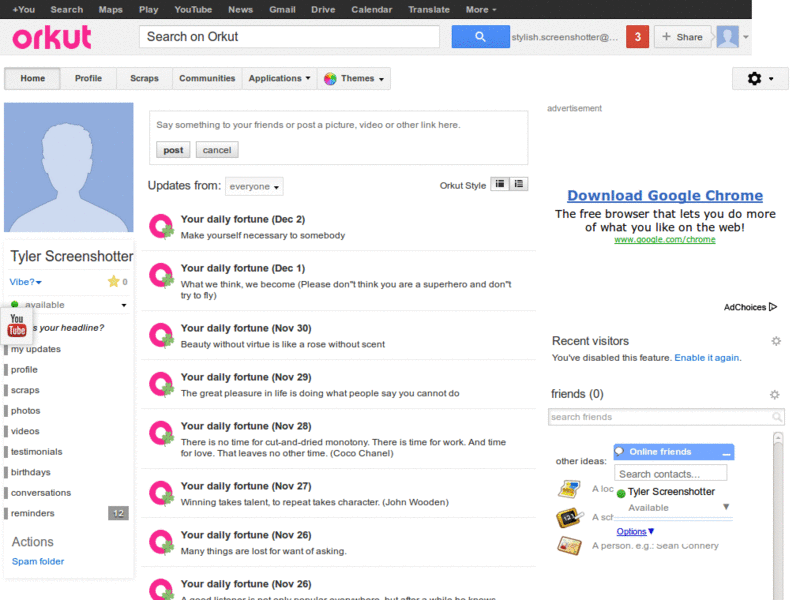Click the Themes color wheel icon
The image size is (800, 600).
330,79
